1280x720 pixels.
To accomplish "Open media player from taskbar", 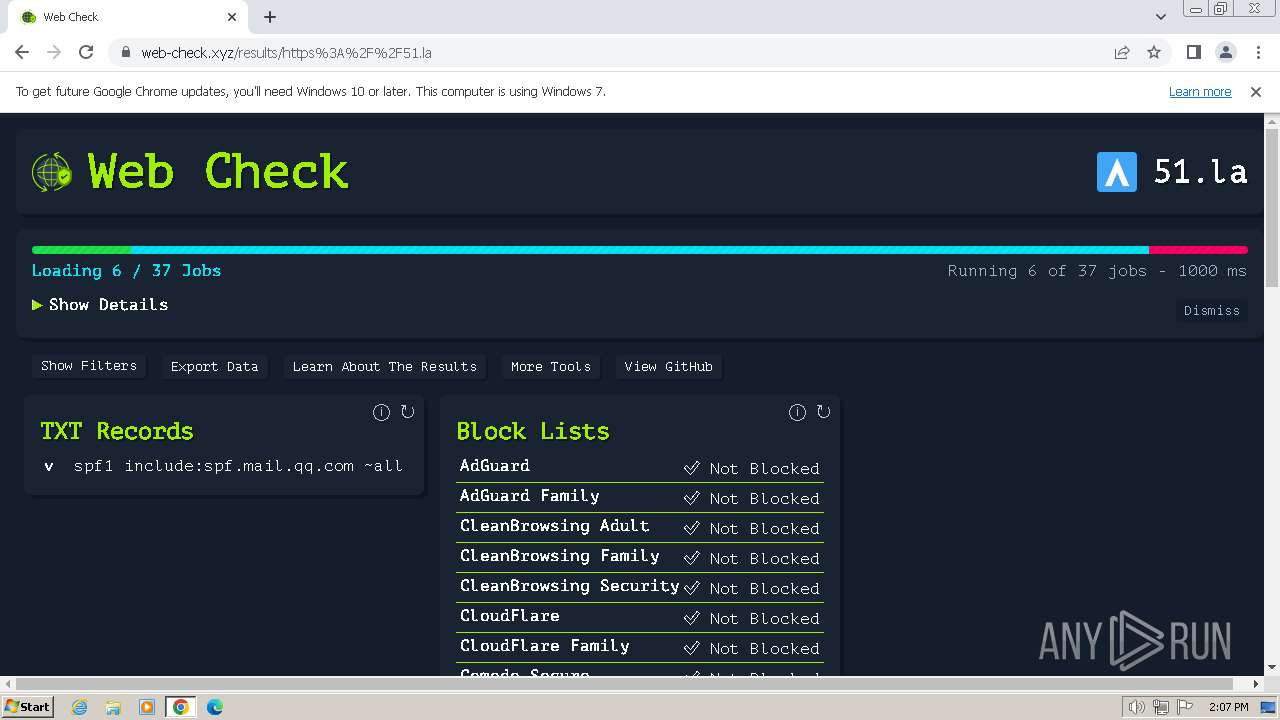I will point(147,707).
